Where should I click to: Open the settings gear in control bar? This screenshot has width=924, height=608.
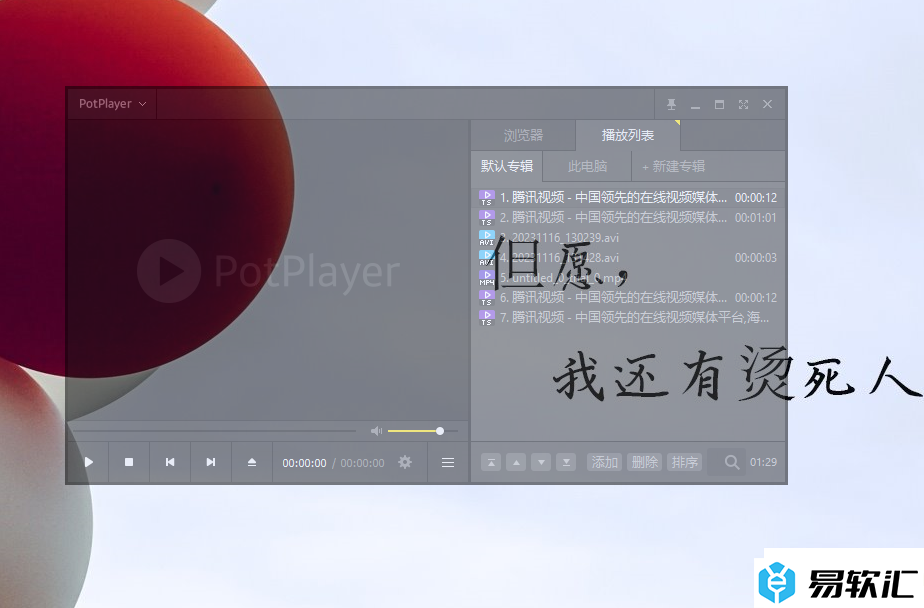[405, 462]
